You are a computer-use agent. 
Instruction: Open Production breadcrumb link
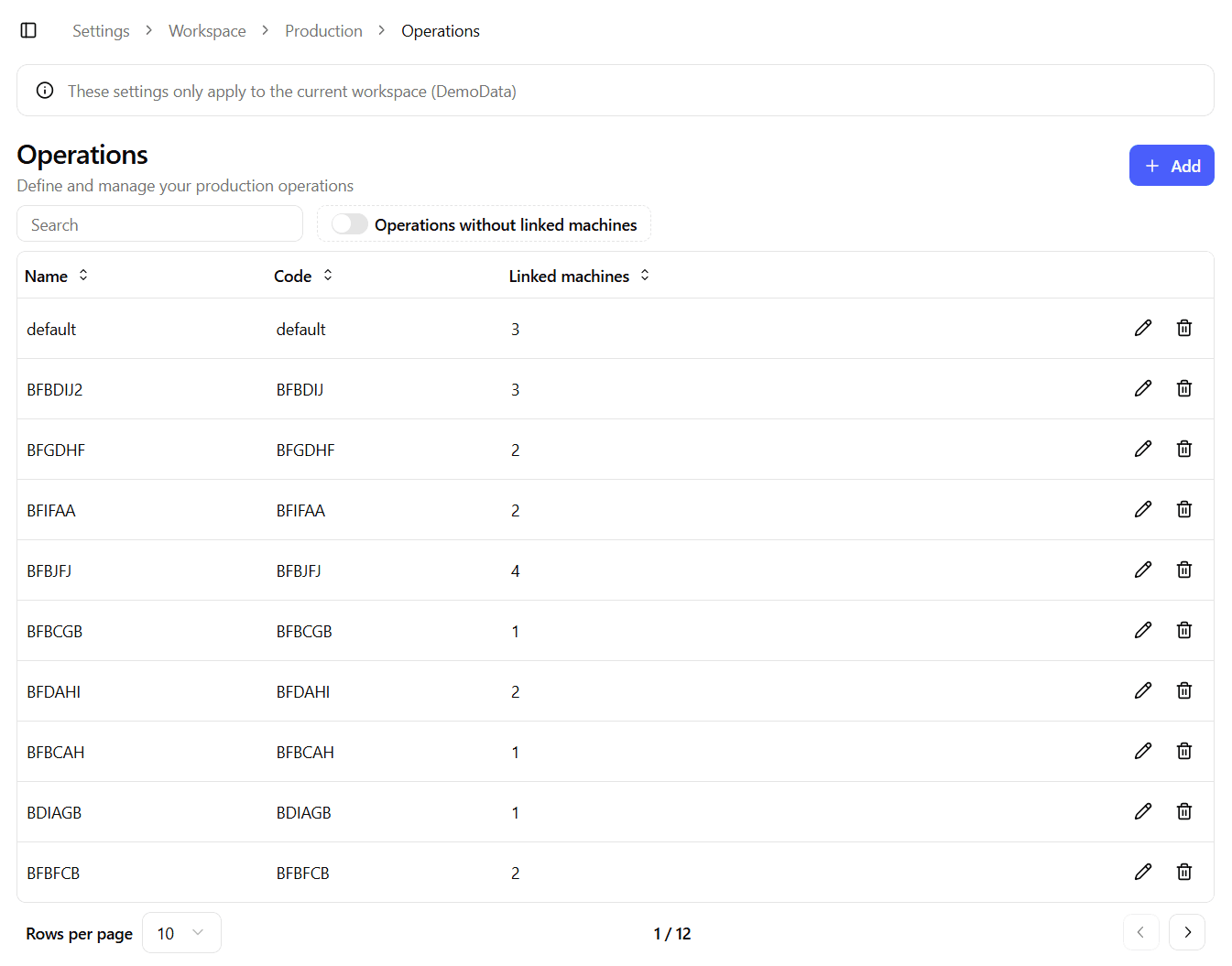323,31
